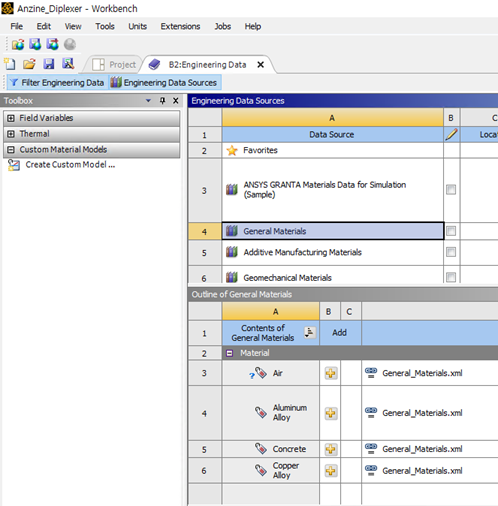Open the Help menu
Viewport: 498px width, 506px height.
tap(253, 26)
